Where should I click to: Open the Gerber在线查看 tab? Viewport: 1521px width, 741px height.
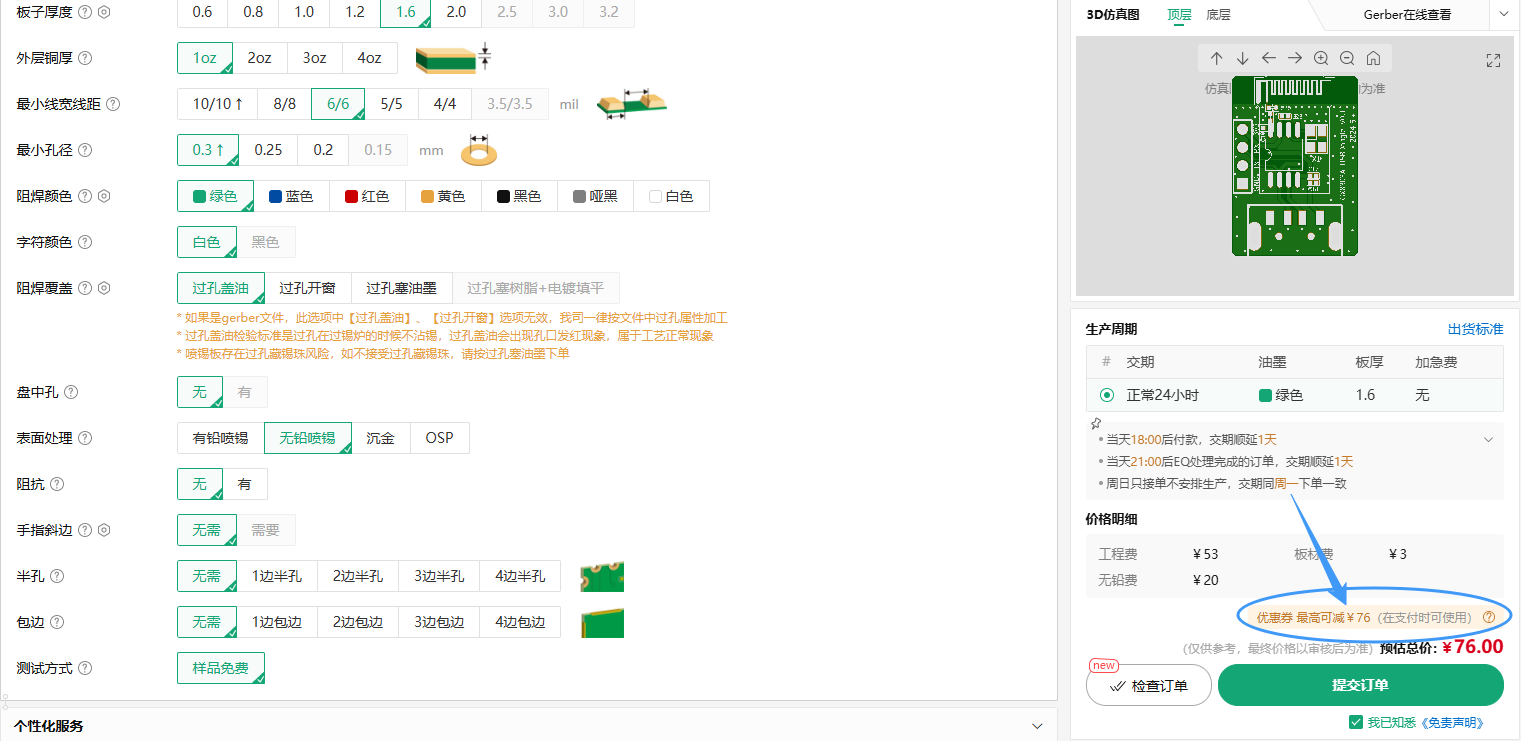pos(1406,15)
